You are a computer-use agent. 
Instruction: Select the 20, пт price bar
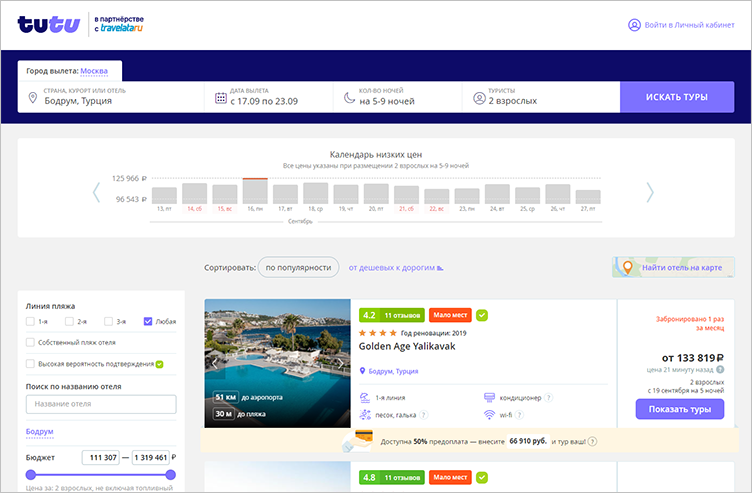pos(376,194)
